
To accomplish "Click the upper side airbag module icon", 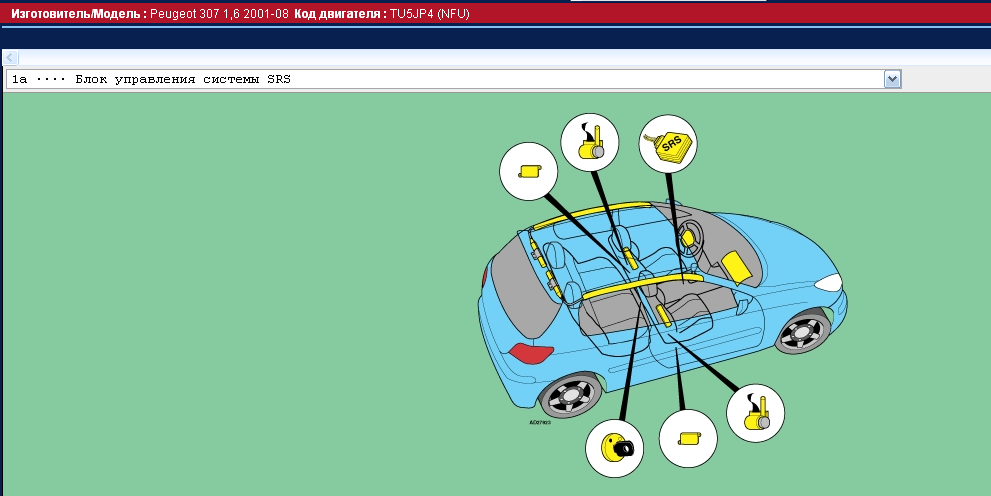I will [529, 171].
